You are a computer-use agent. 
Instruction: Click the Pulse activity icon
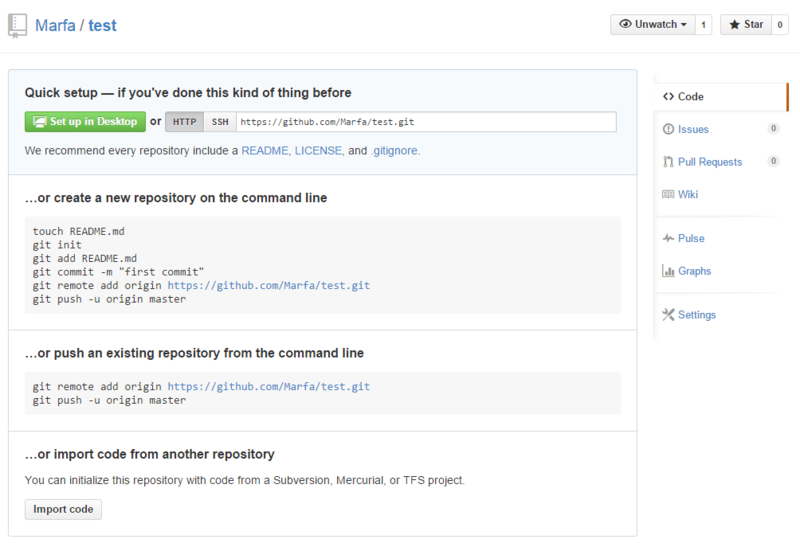[x=668, y=238]
